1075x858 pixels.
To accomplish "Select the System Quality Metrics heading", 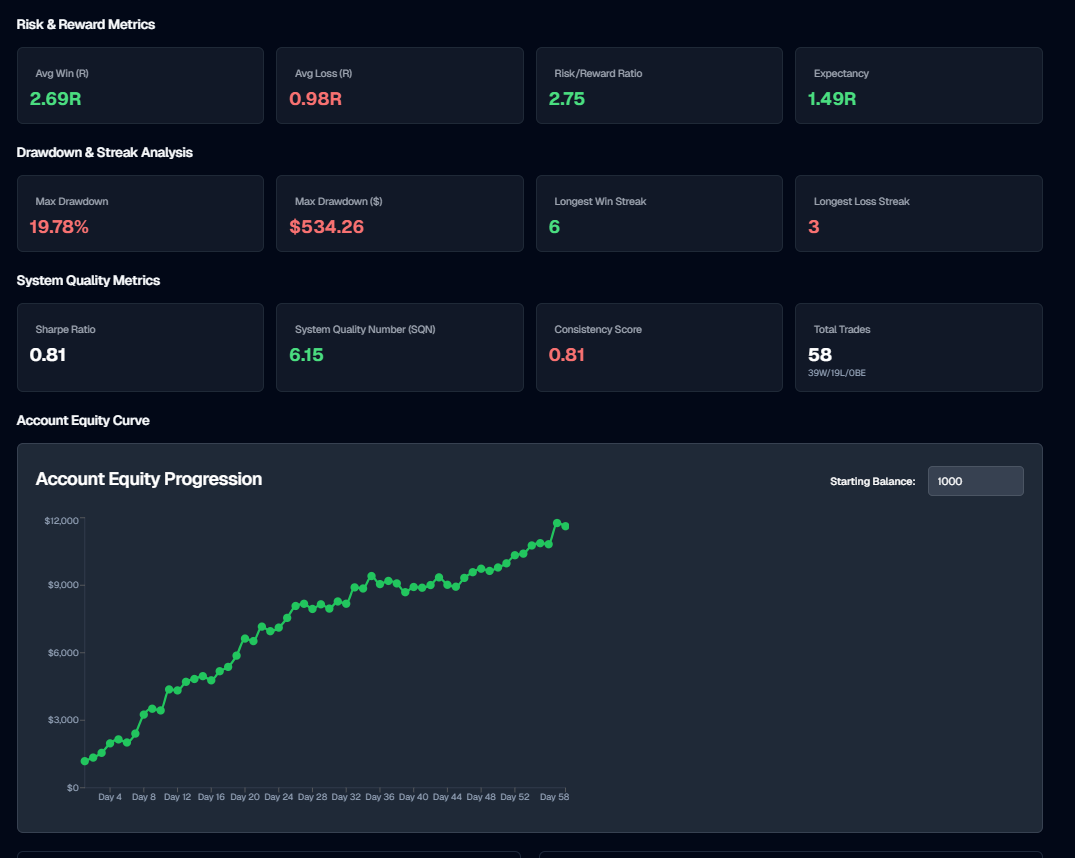I will (88, 280).
